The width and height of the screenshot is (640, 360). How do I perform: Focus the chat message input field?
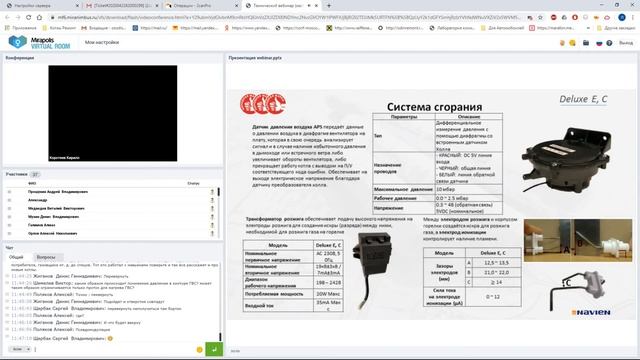coord(114,349)
